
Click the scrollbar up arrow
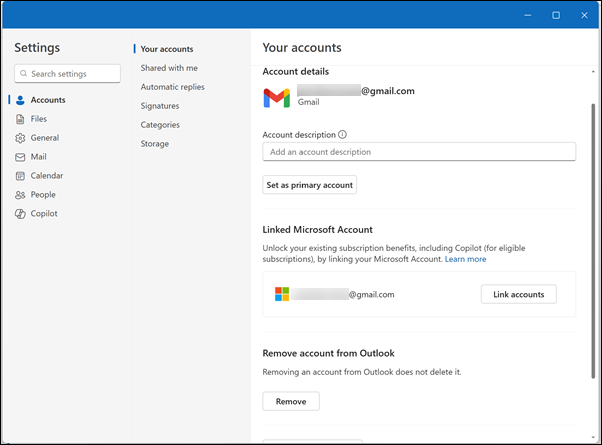point(593,72)
